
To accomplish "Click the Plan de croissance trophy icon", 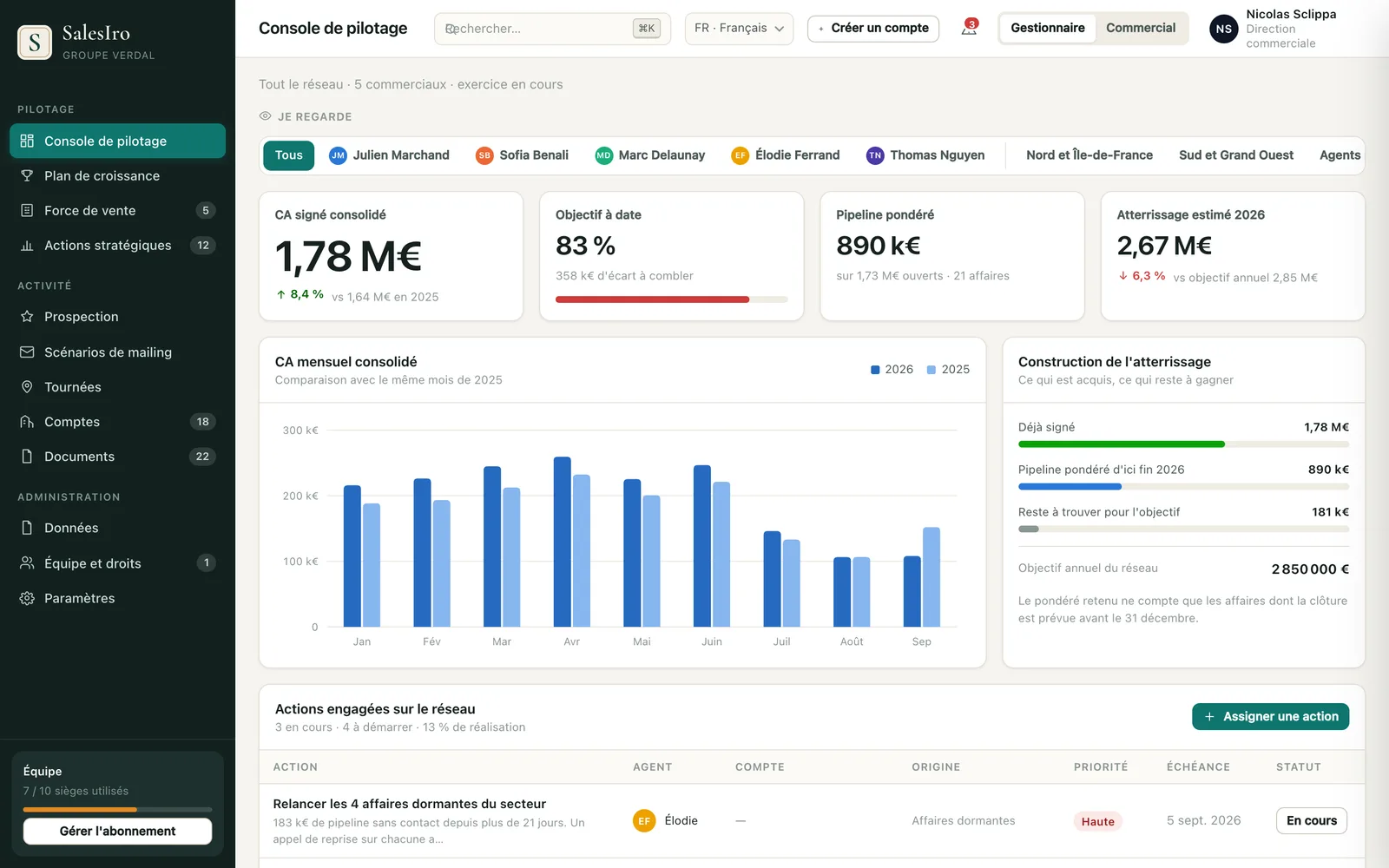I will coord(27,175).
